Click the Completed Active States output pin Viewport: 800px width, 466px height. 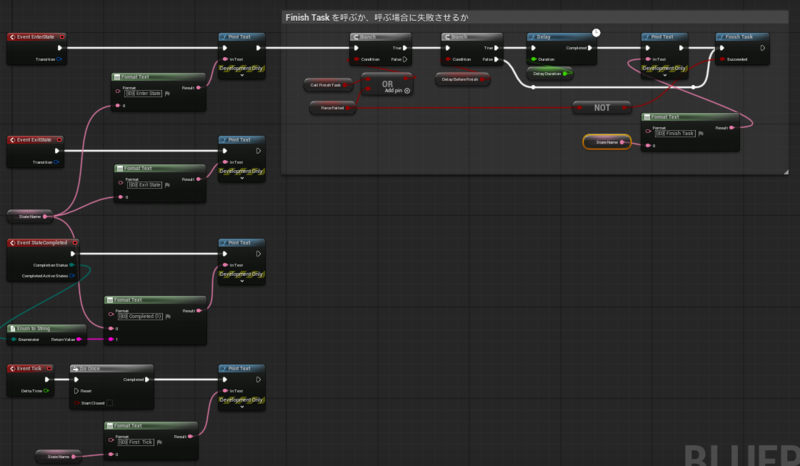[x=72, y=276]
